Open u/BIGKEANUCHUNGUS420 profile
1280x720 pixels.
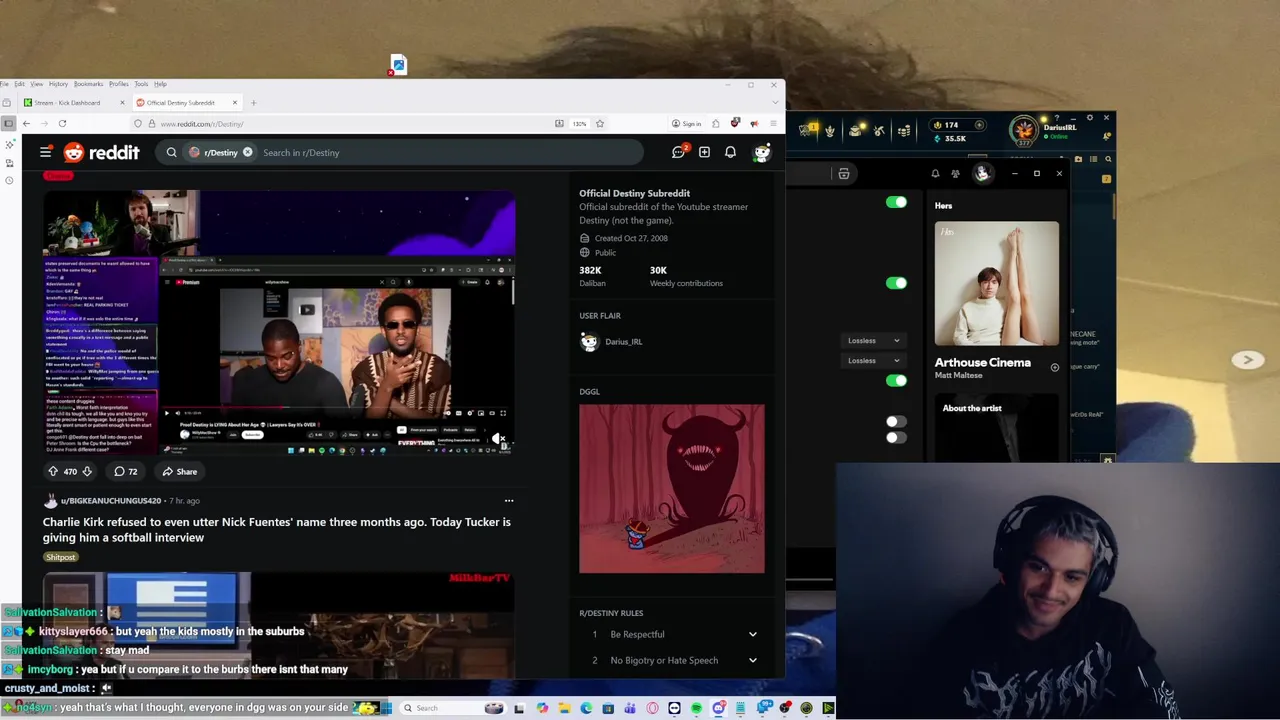(110, 500)
